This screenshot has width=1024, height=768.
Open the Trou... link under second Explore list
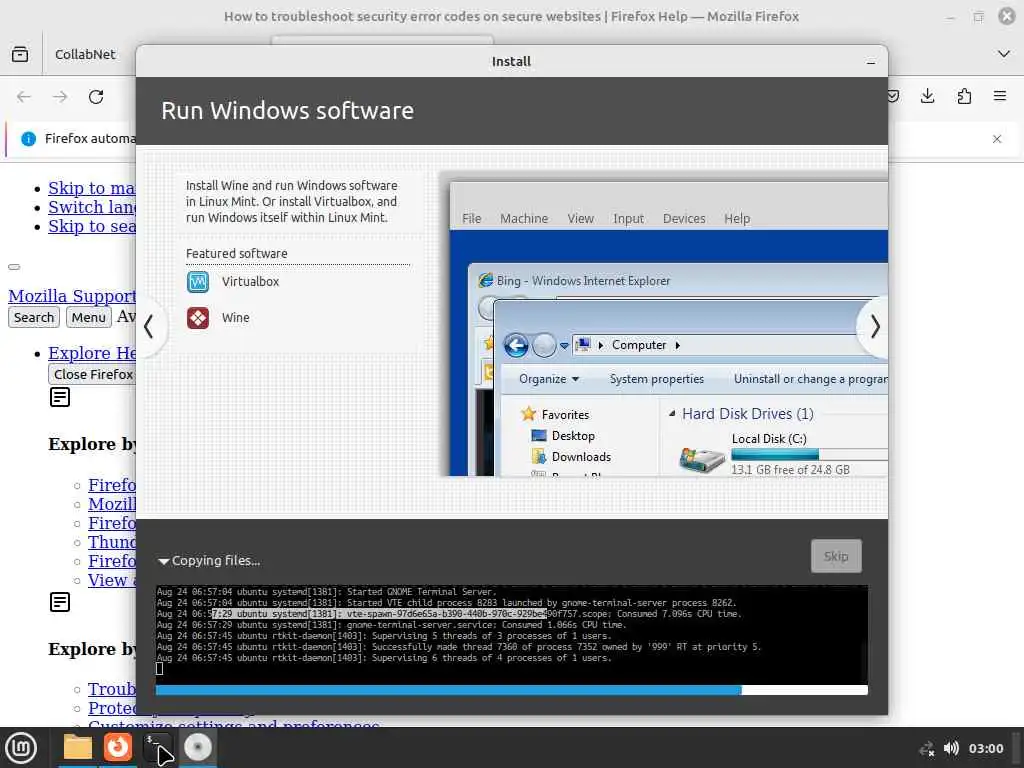(x=112, y=689)
